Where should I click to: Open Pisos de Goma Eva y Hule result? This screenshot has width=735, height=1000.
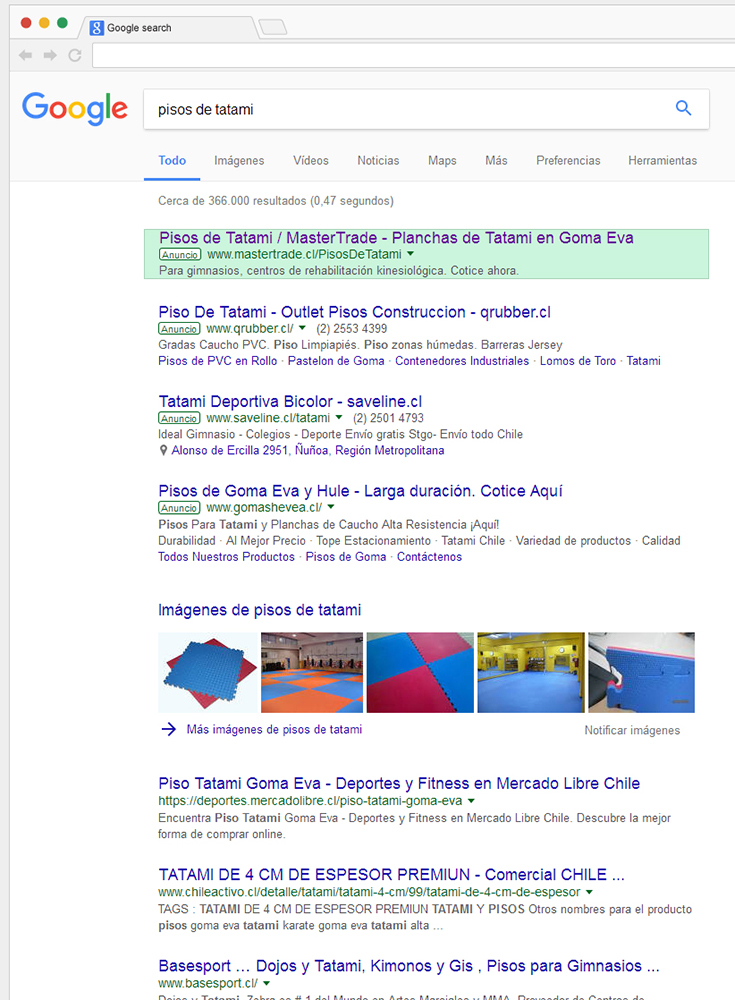(360, 491)
